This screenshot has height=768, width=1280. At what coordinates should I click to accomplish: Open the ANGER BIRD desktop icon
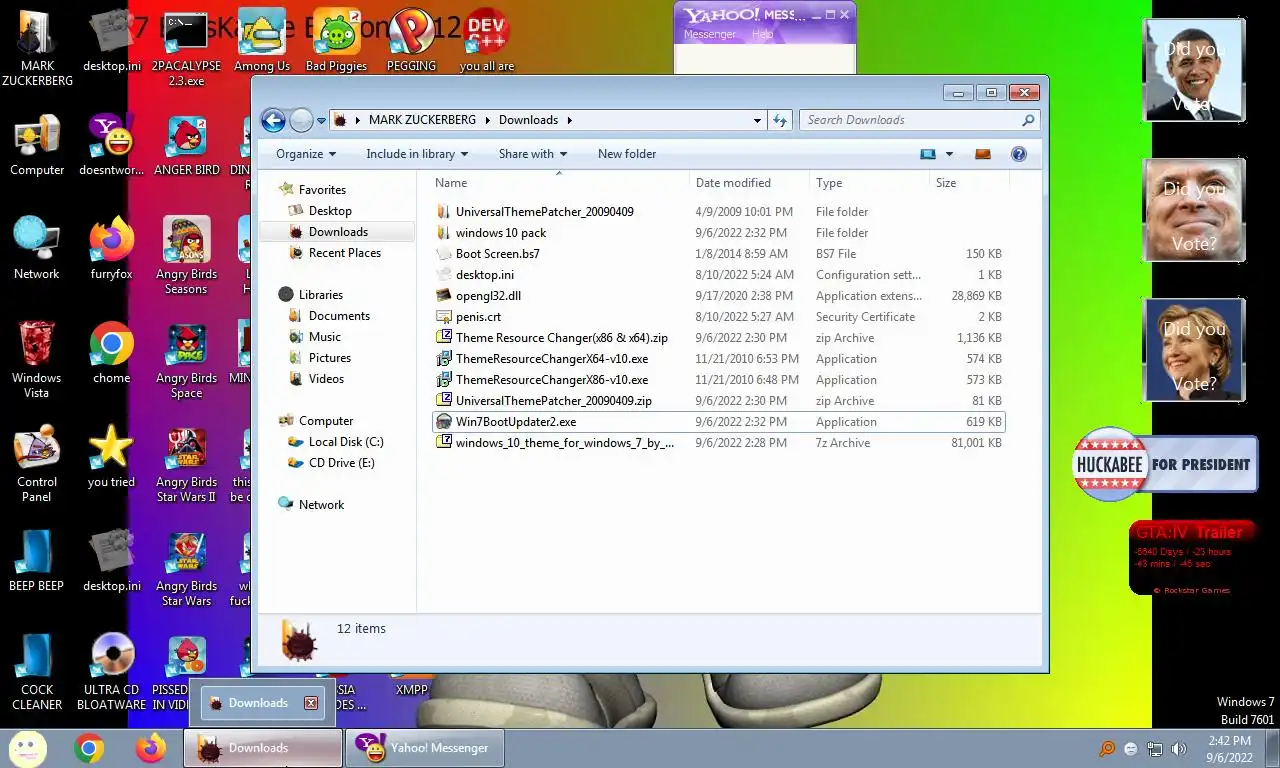pyautogui.click(x=186, y=147)
